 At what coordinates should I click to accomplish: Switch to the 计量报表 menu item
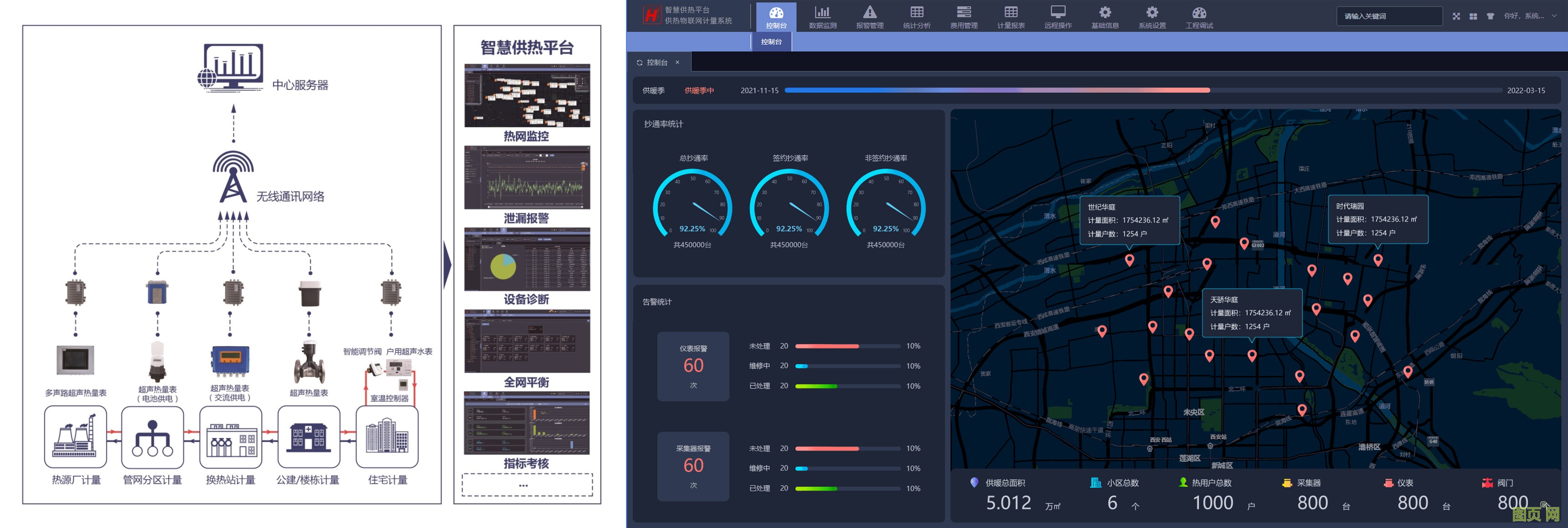pyautogui.click(x=1010, y=17)
